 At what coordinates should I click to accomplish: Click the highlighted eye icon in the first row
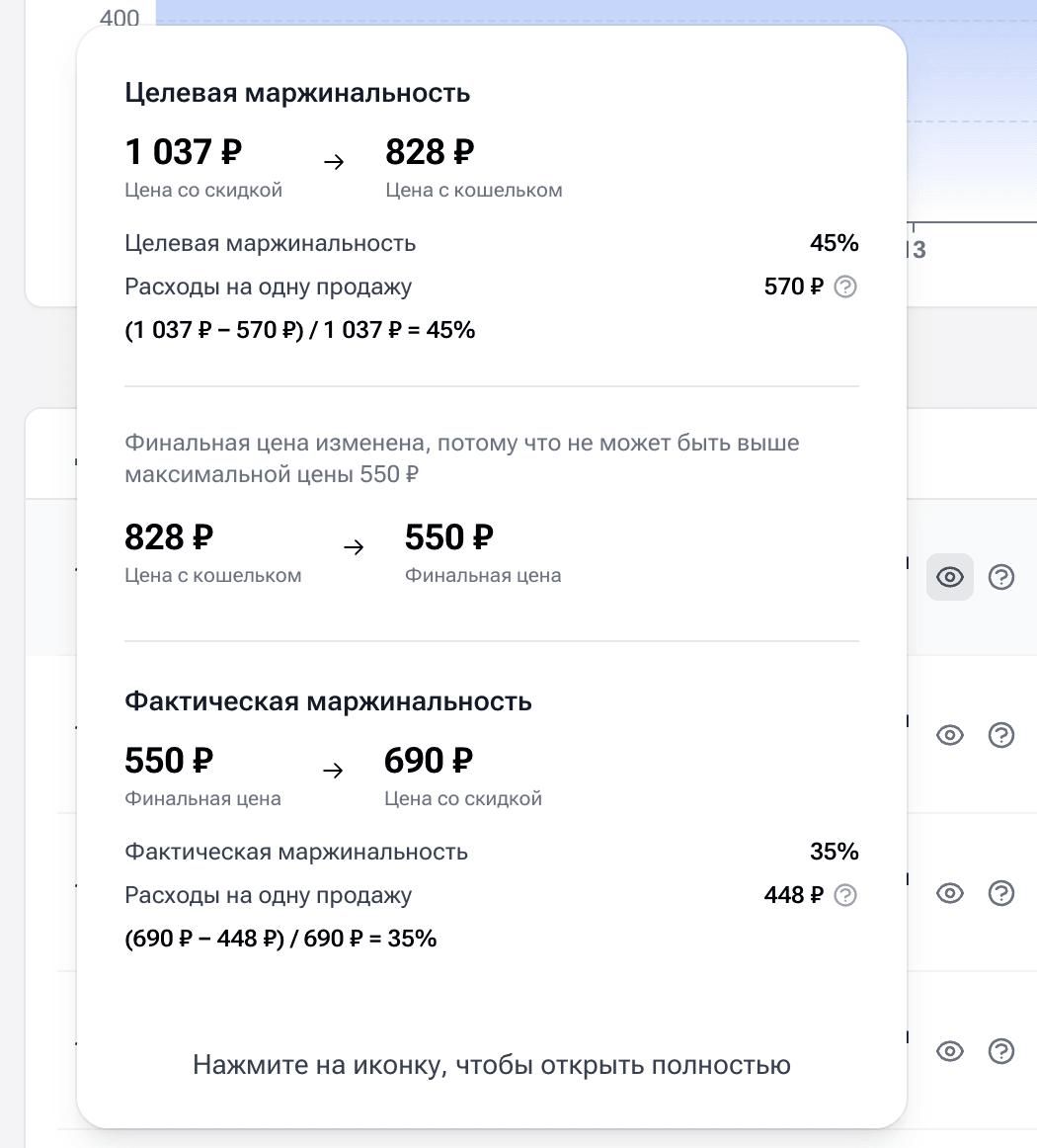point(949,577)
